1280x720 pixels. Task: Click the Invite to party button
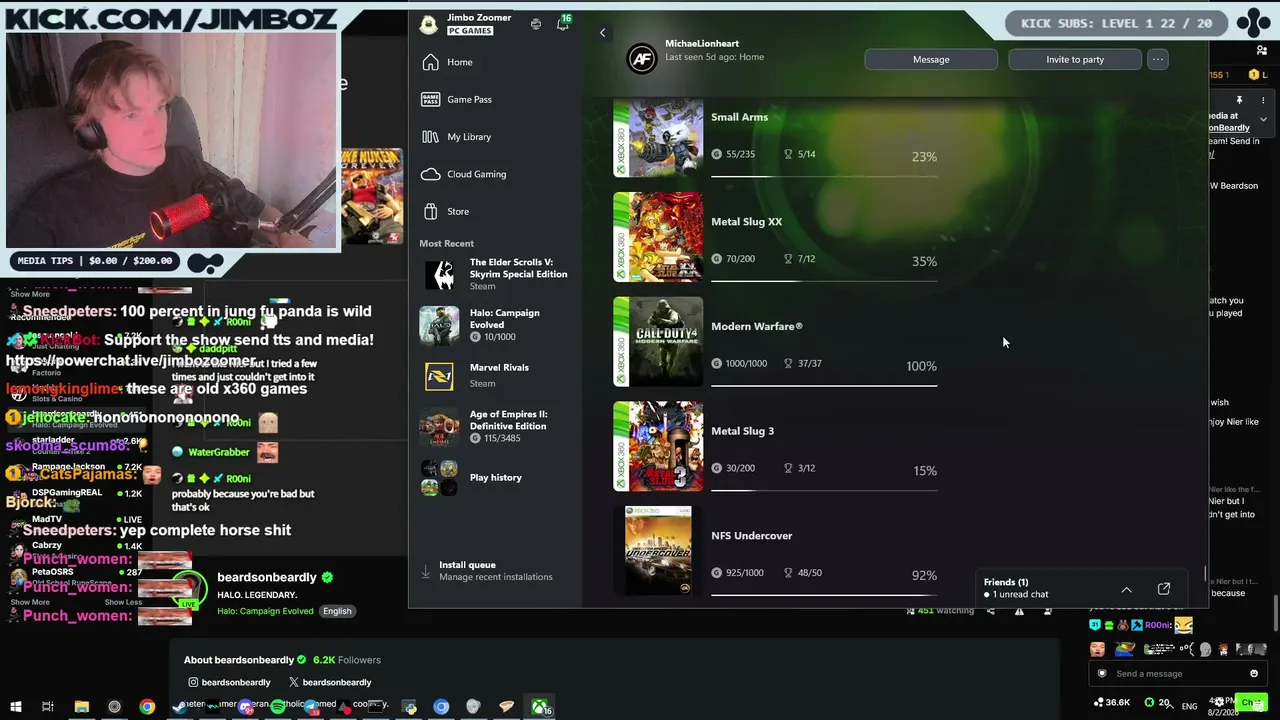(x=1075, y=59)
